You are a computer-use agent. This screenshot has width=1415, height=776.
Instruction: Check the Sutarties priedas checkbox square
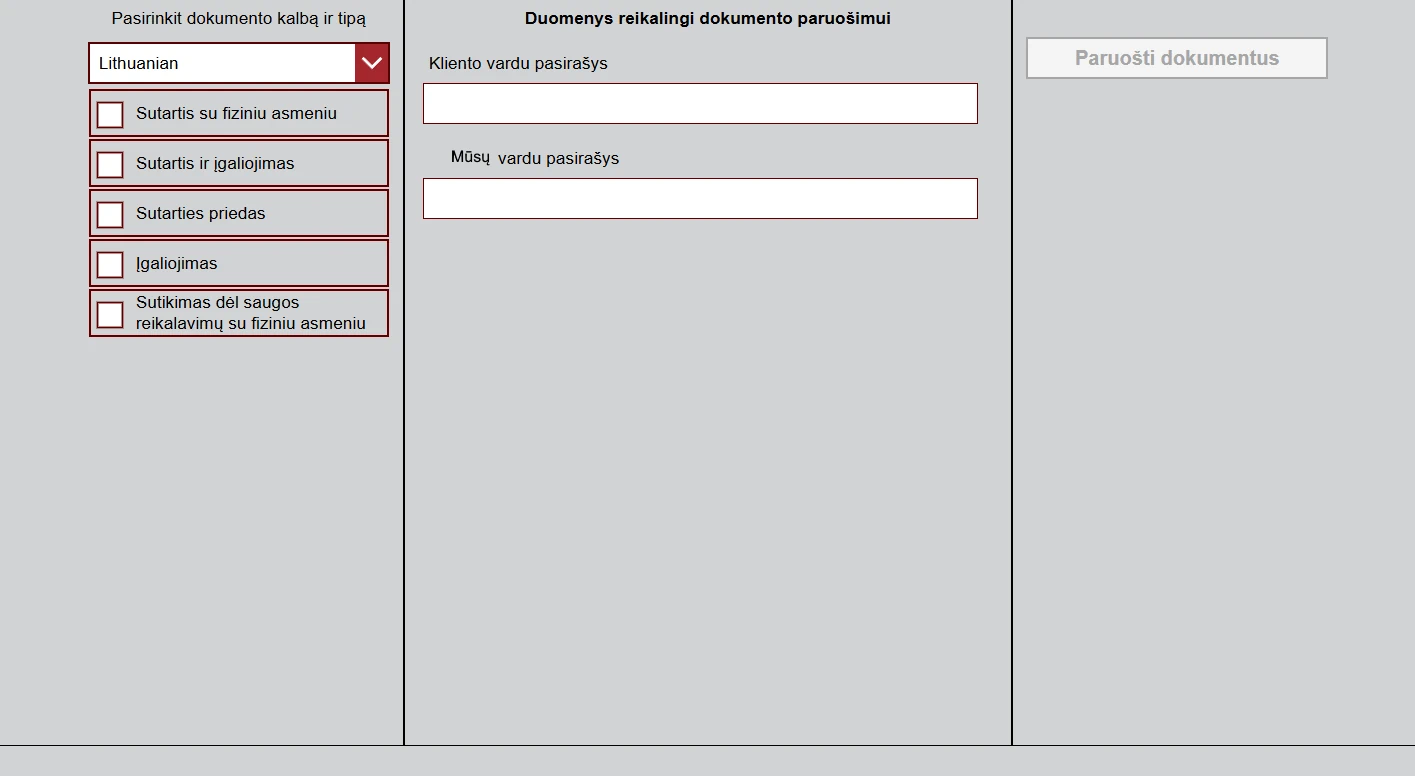tap(110, 214)
